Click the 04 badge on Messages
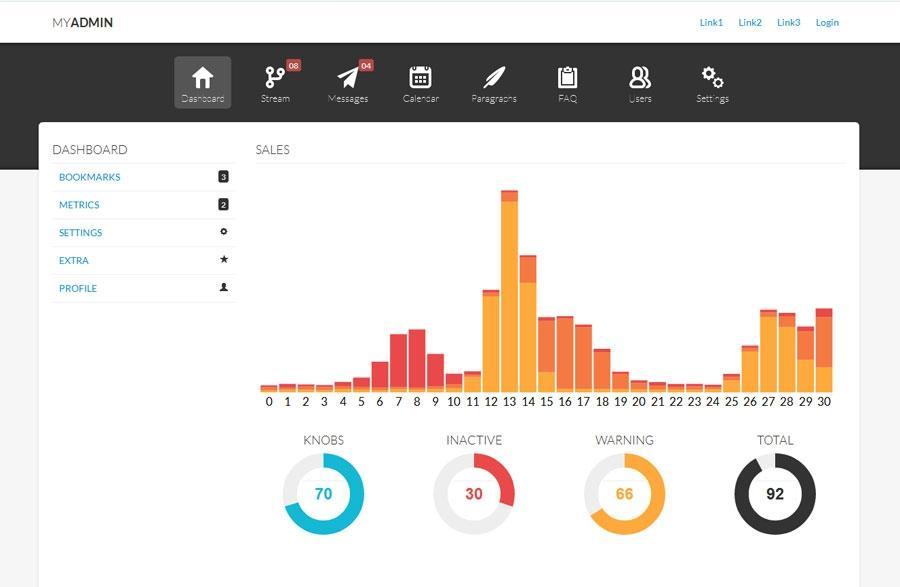The height and width of the screenshot is (587, 900). coord(366,65)
